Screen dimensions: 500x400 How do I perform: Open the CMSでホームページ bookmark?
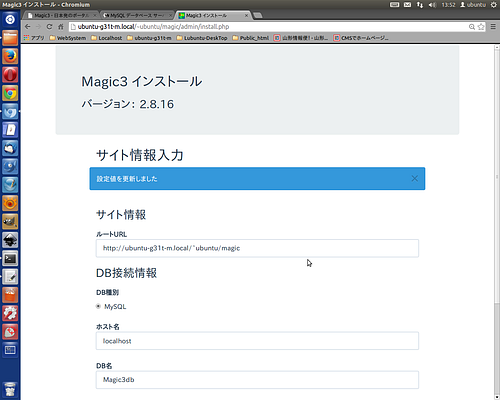click(x=361, y=38)
